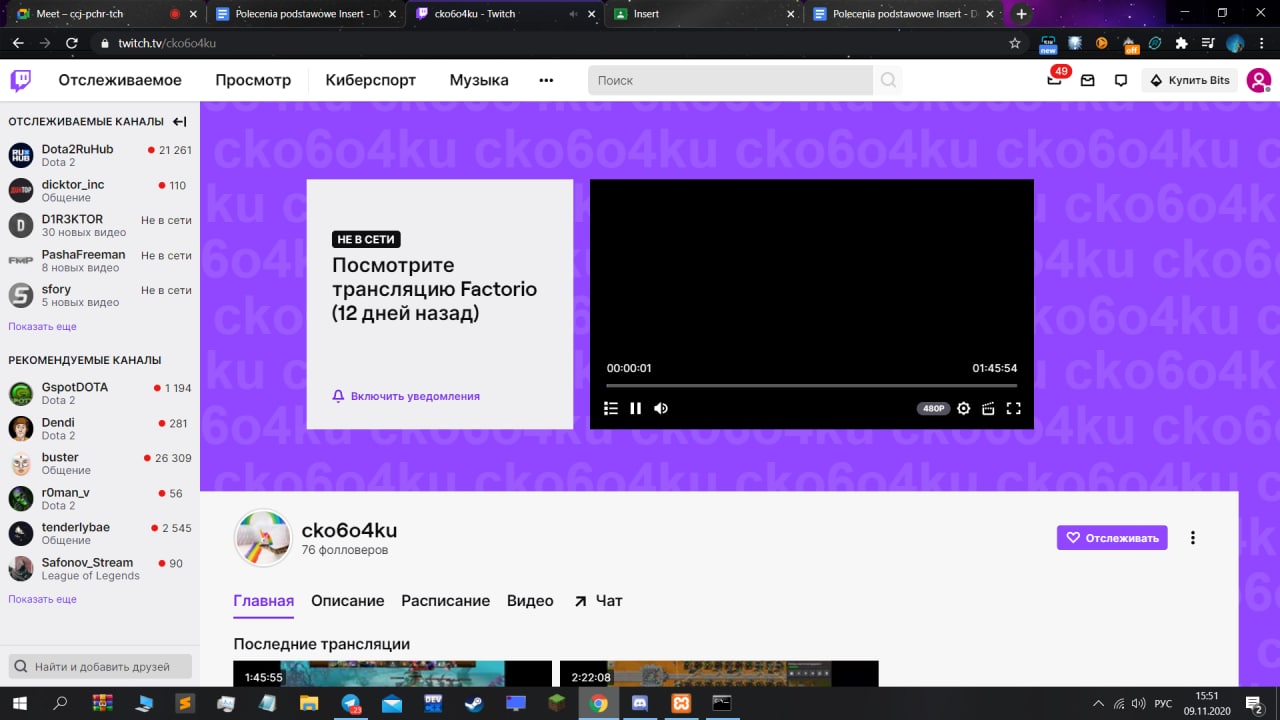This screenshot has height=720, width=1280.
Task: Open Chrome extensions puzzle icon
Action: click(x=1181, y=43)
